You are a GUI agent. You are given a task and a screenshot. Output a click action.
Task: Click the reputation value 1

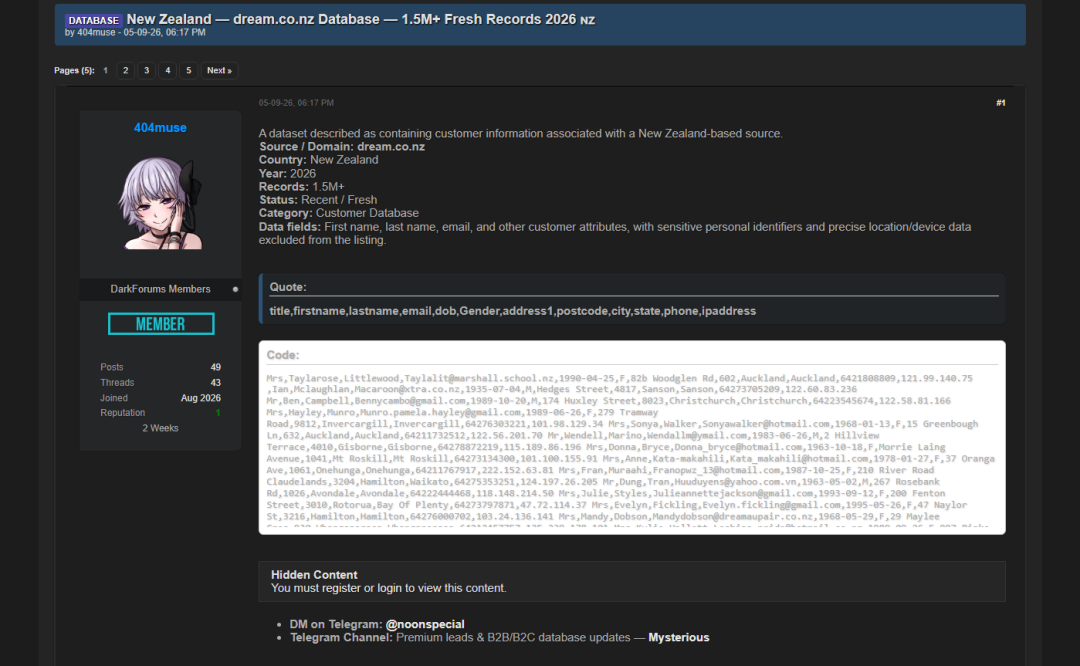218,413
